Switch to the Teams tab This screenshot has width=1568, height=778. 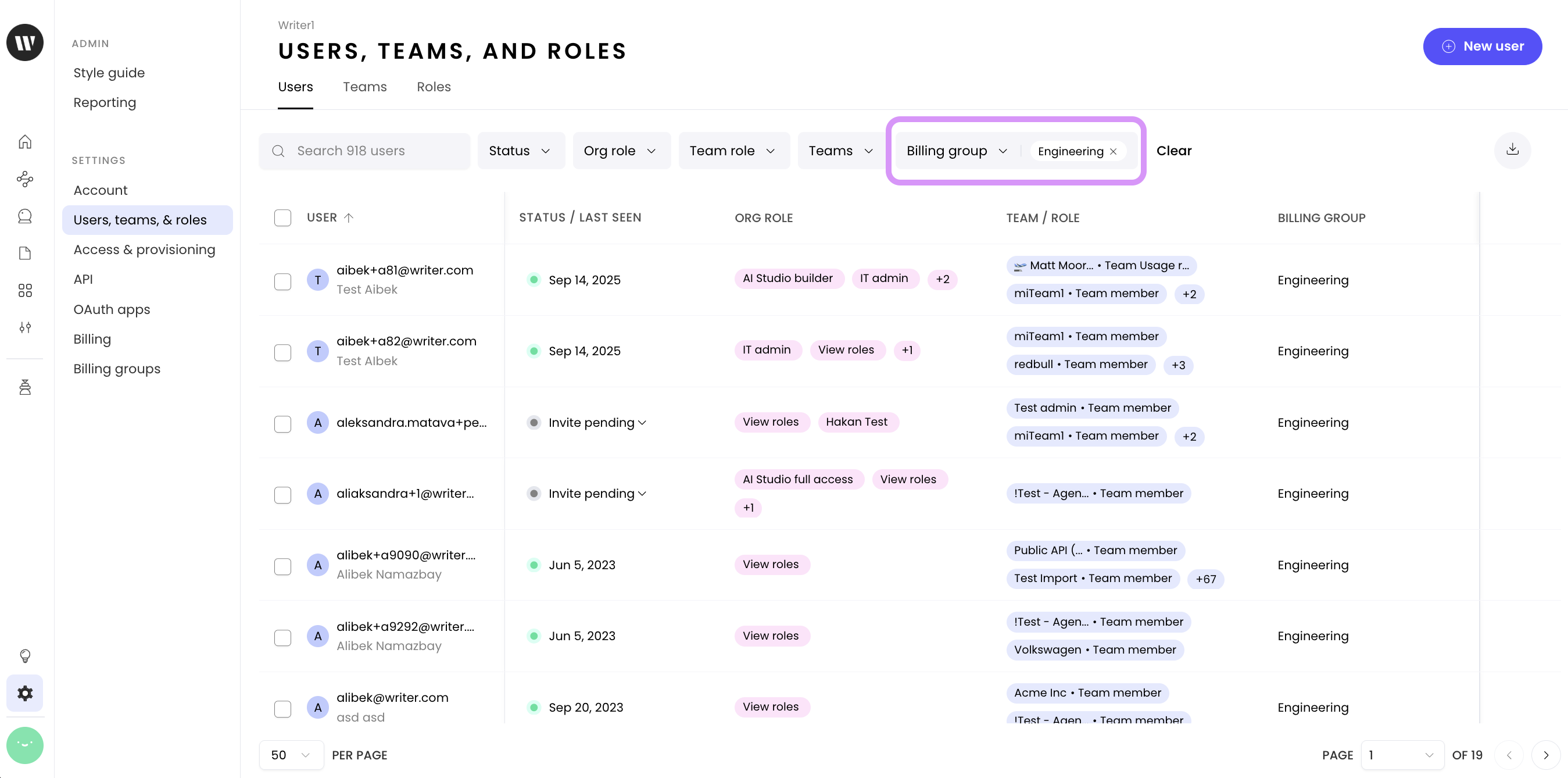point(364,87)
